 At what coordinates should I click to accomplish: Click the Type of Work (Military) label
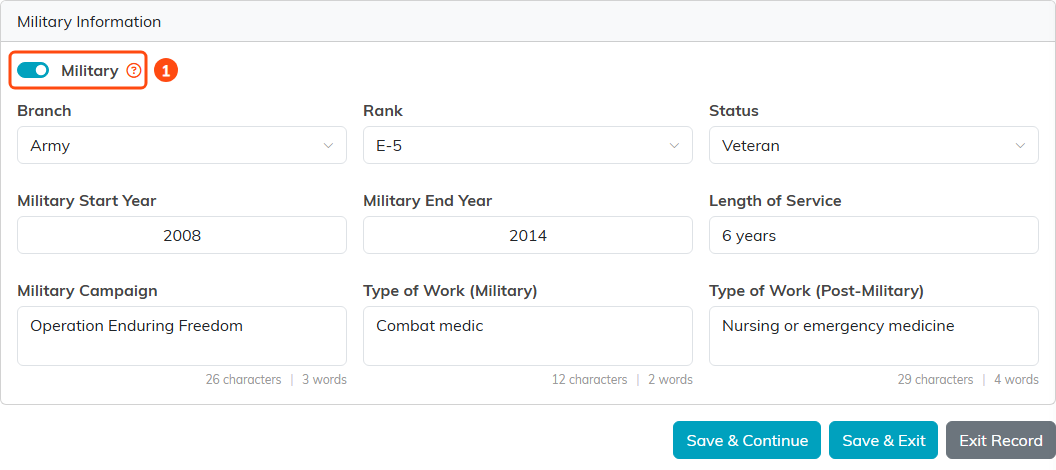[450, 291]
